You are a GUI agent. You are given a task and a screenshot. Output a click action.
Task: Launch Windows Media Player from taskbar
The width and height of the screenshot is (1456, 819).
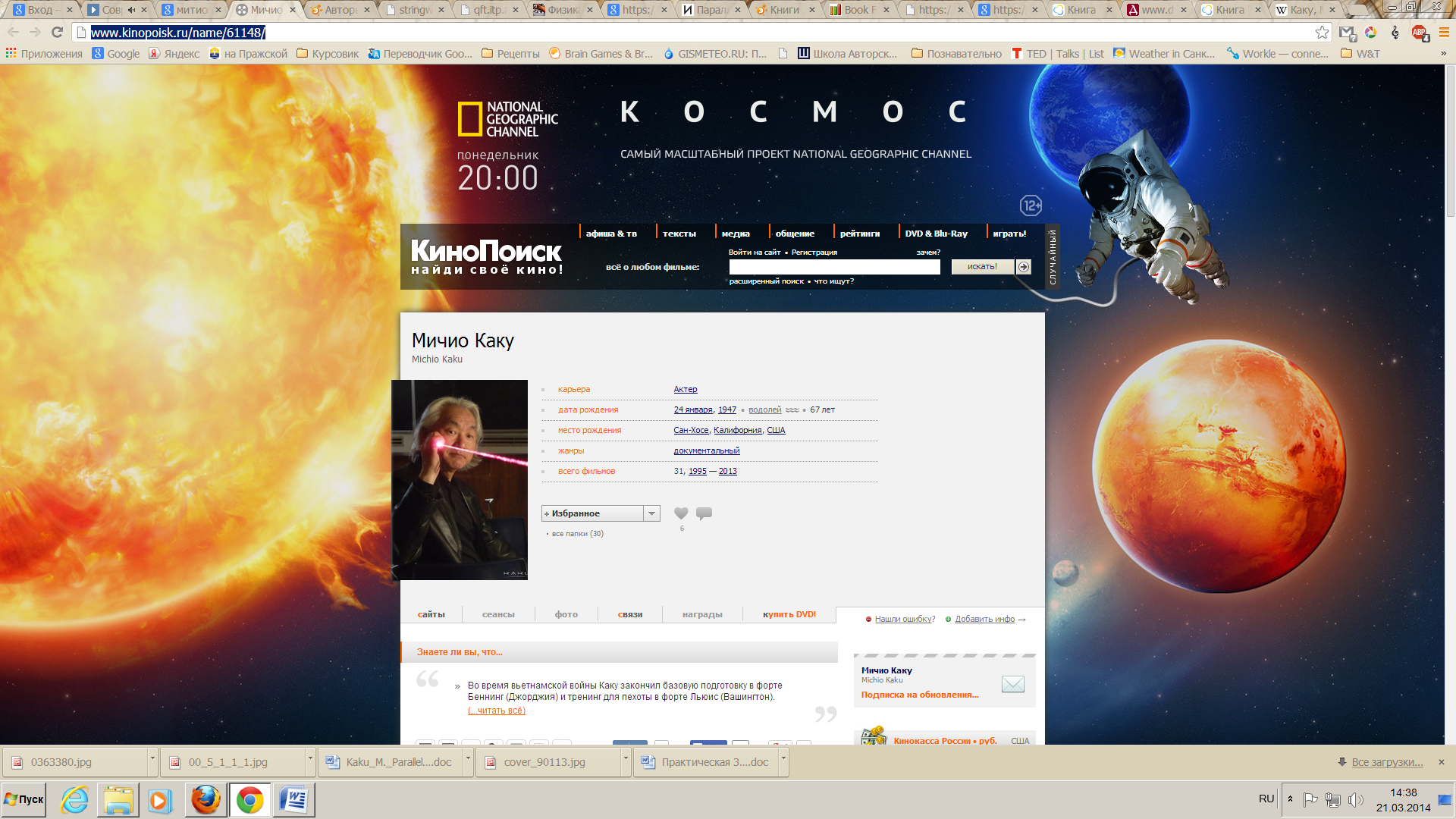[x=160, y=800]
